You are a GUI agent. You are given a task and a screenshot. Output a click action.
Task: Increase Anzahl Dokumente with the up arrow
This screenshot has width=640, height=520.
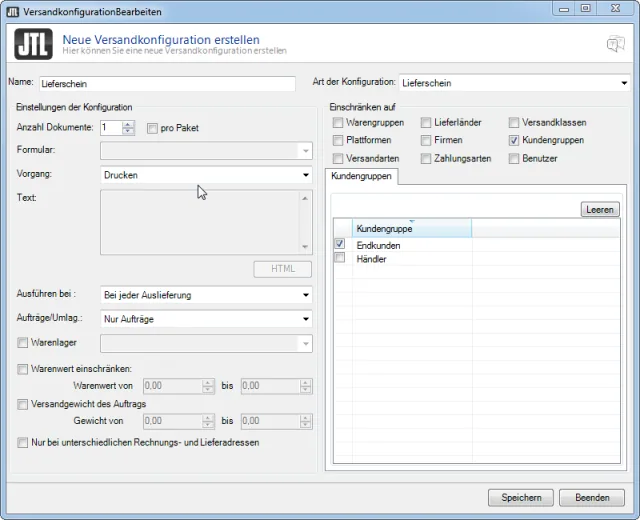pos(128,124)
